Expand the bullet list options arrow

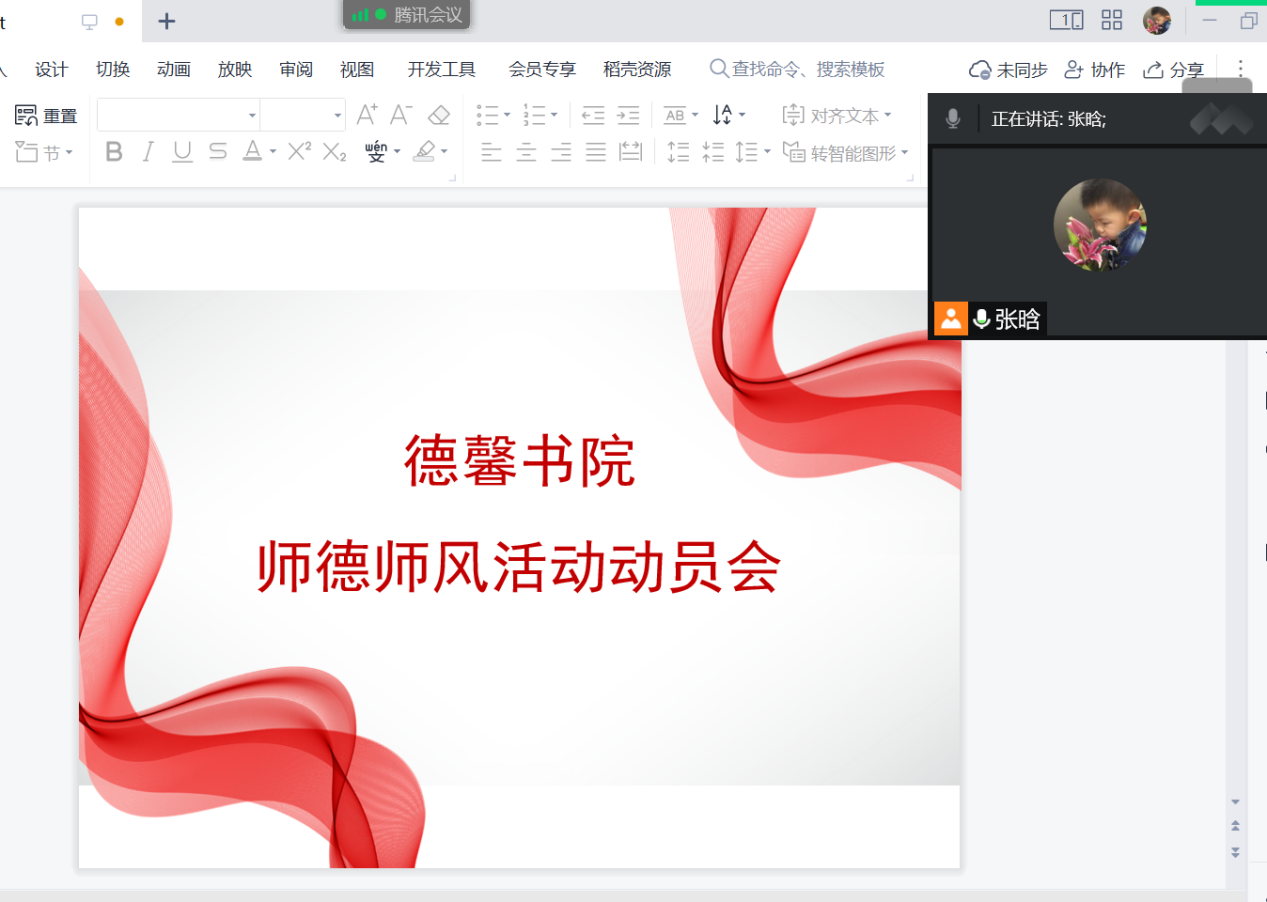507,116
